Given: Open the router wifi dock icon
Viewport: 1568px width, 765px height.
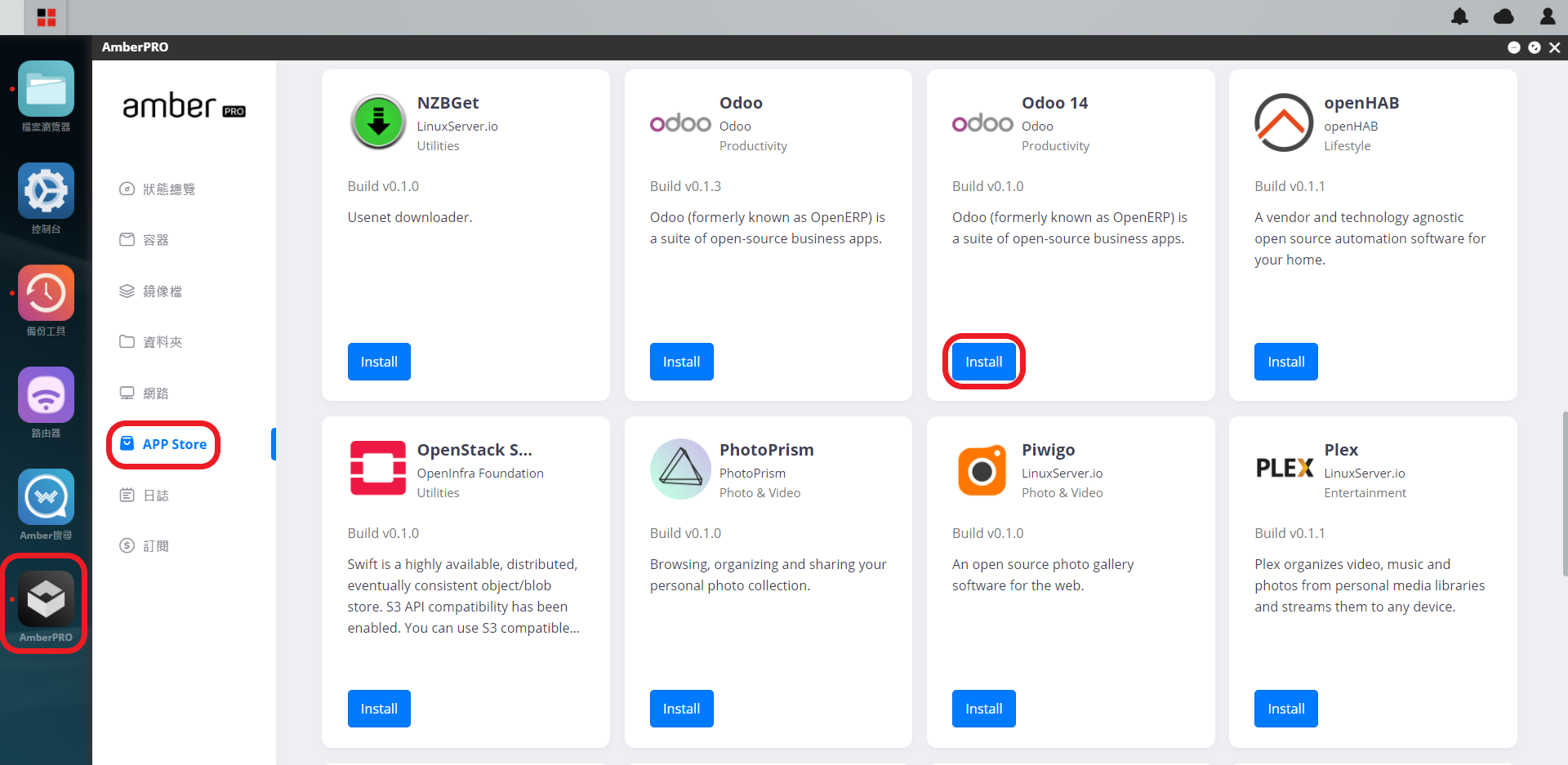Looking at the screenshot, I should [x=46, y=394].
